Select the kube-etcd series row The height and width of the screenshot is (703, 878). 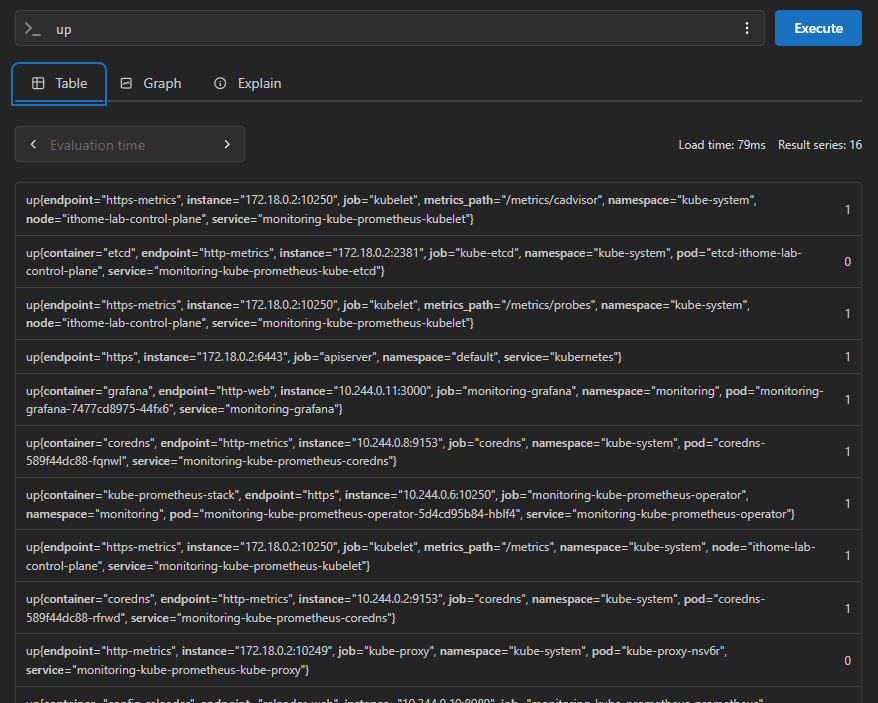(438, 262)
